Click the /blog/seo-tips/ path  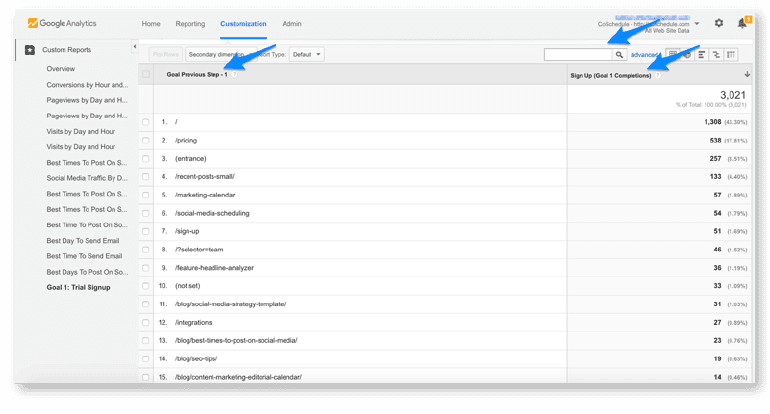(196, 359)
